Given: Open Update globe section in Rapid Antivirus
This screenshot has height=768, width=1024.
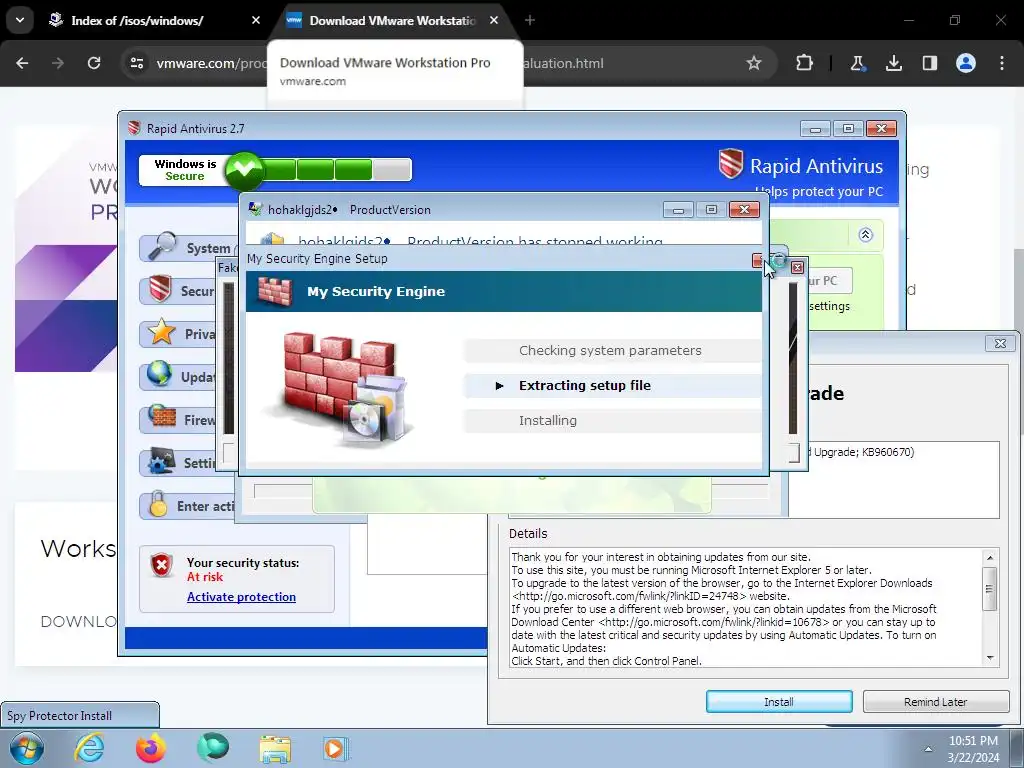Looking at the screenshot, I should [x=178, y=377].
